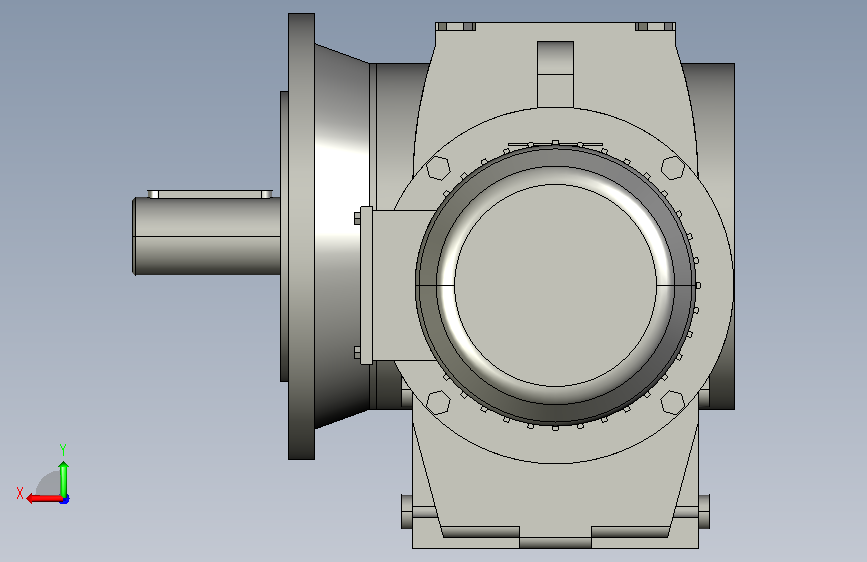Click the green Y axis arrow of the triad
This screenshot has height=562, width=867.
(64, 479)
